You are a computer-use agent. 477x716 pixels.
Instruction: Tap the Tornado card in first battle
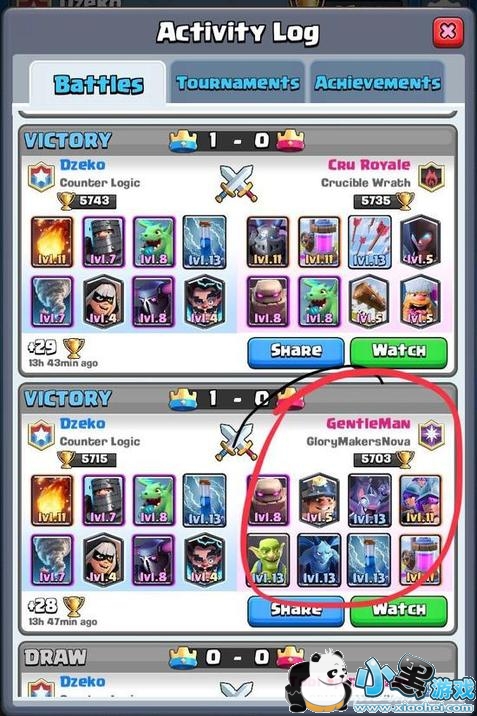52,301
